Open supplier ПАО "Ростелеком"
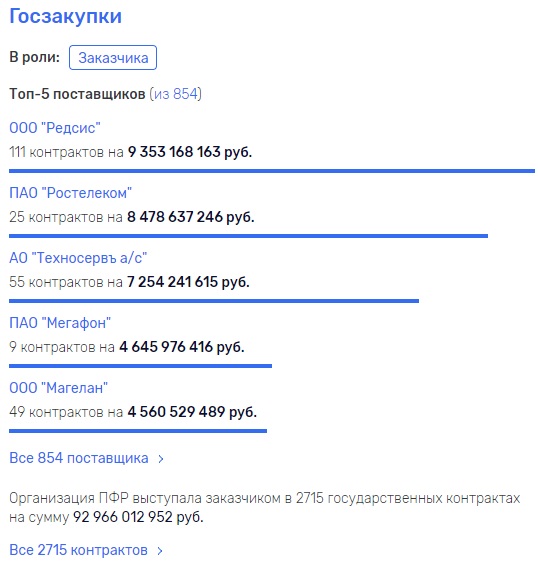 coord(70,193)
